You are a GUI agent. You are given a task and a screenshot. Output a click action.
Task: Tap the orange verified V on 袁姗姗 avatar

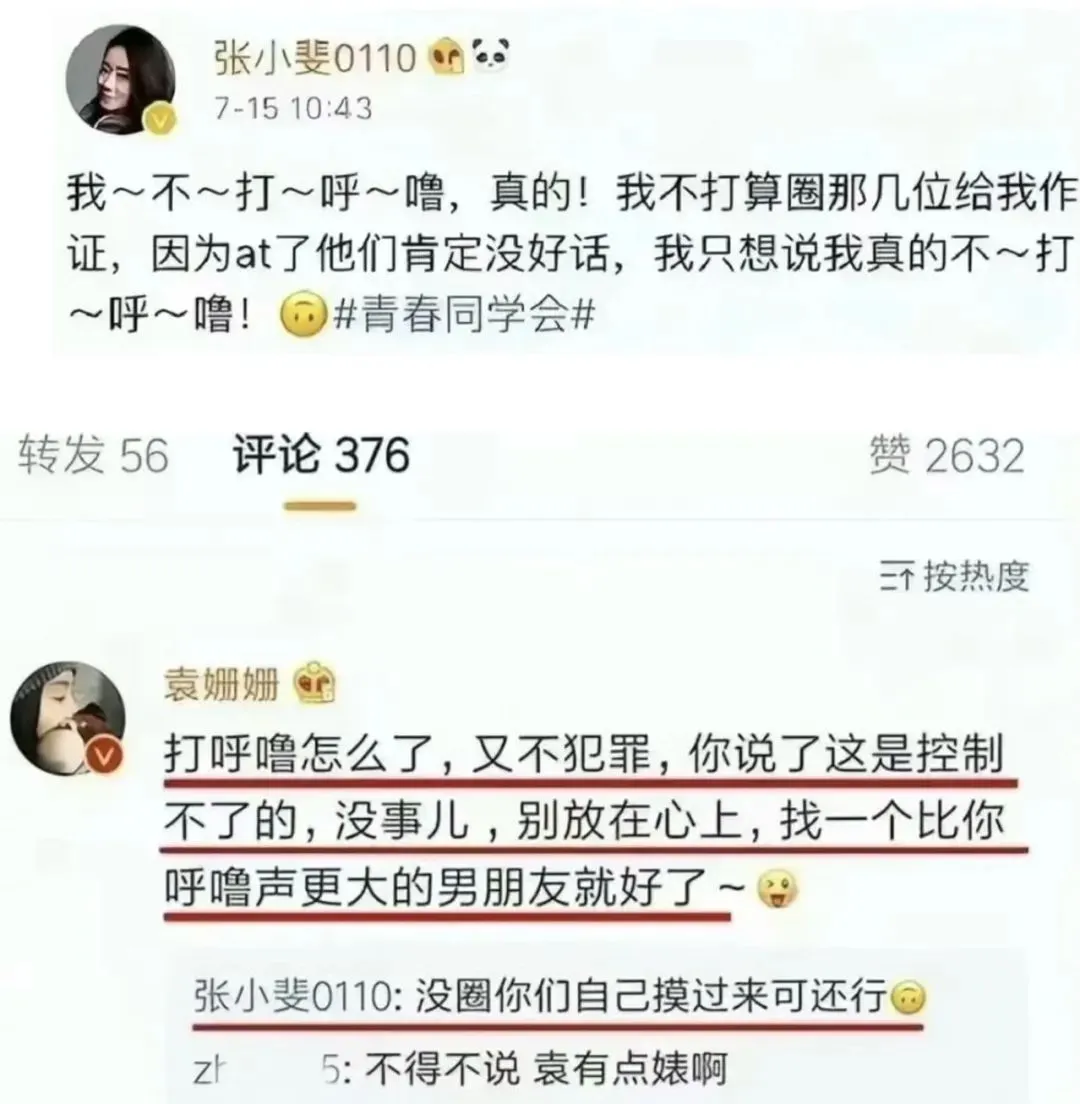tap(104, 756)
